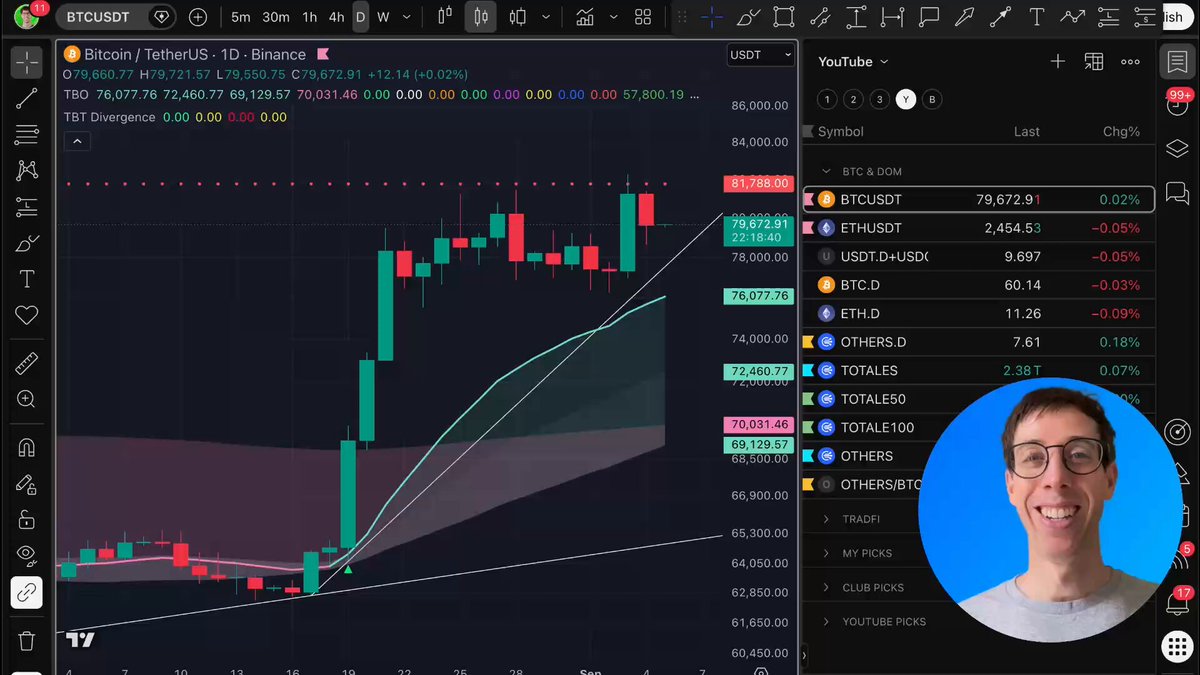The width and height of the screenshot is (1200, 675).
Task: Open the chats panel
Action: point(1177,193)
